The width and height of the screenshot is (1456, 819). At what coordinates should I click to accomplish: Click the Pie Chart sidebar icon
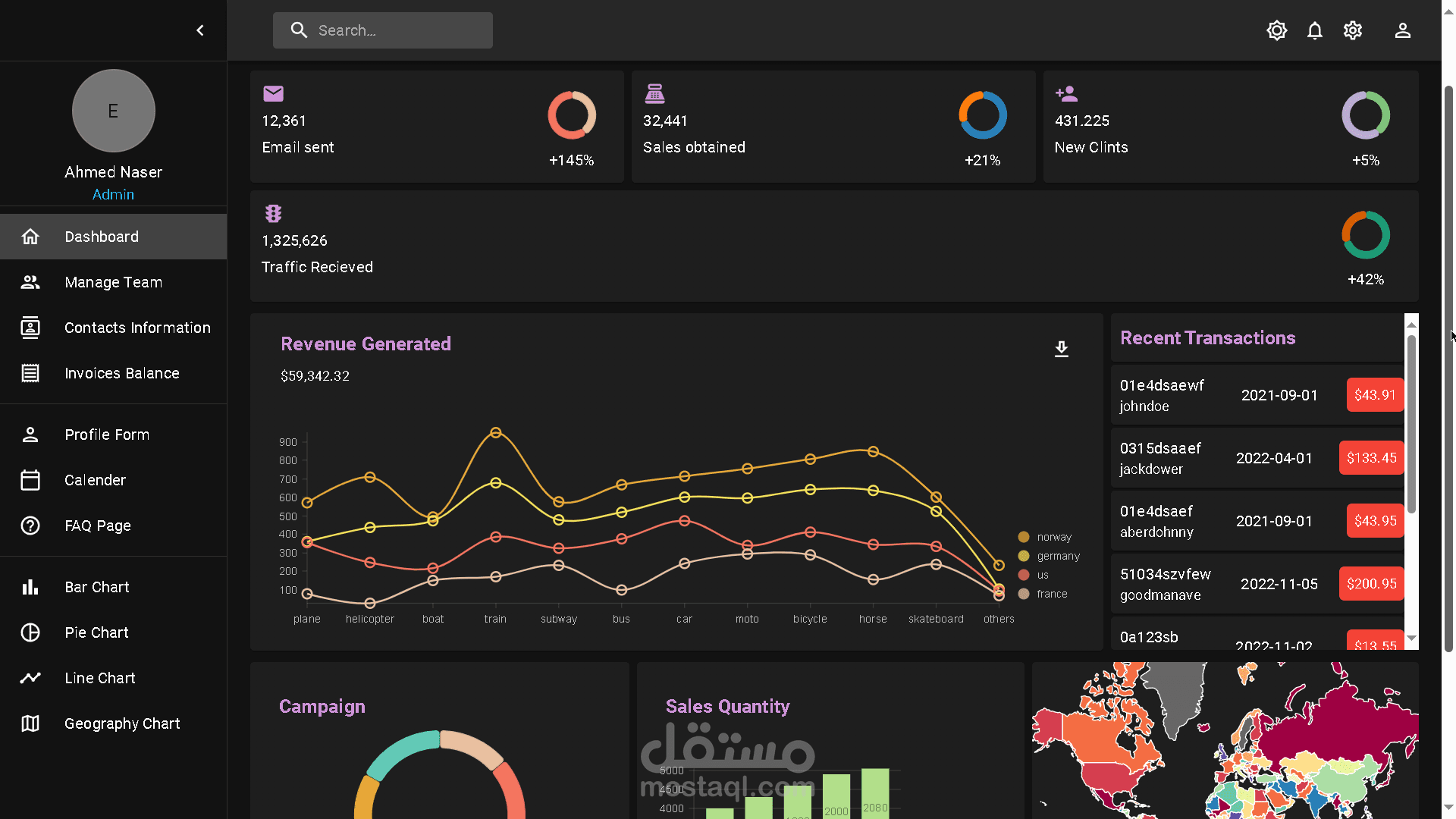tap(30, 632)
